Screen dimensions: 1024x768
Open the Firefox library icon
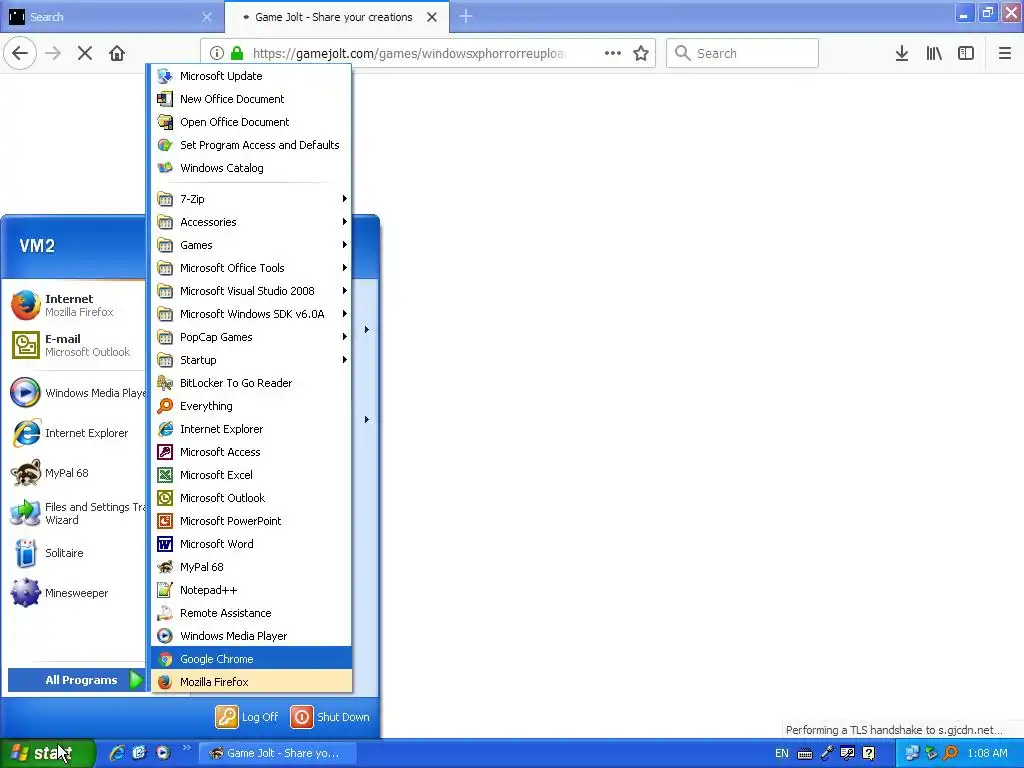pos(934,53)
